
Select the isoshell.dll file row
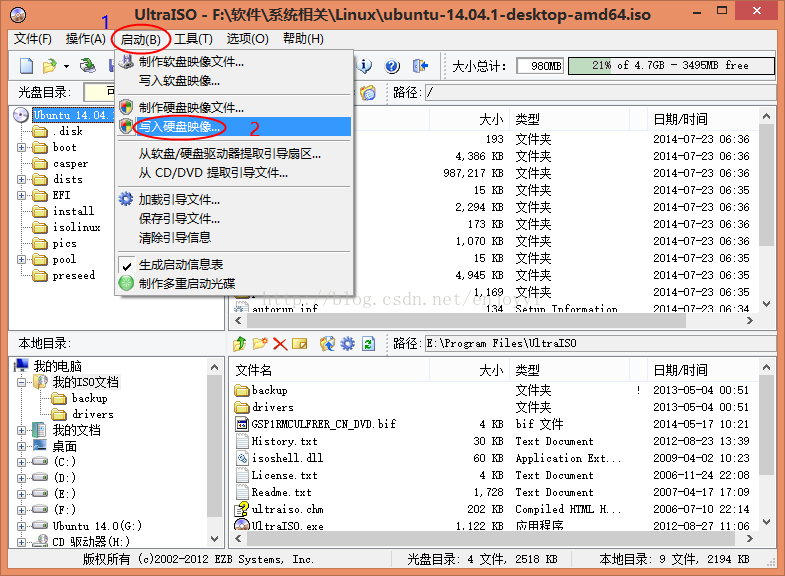tap(493, 458)
